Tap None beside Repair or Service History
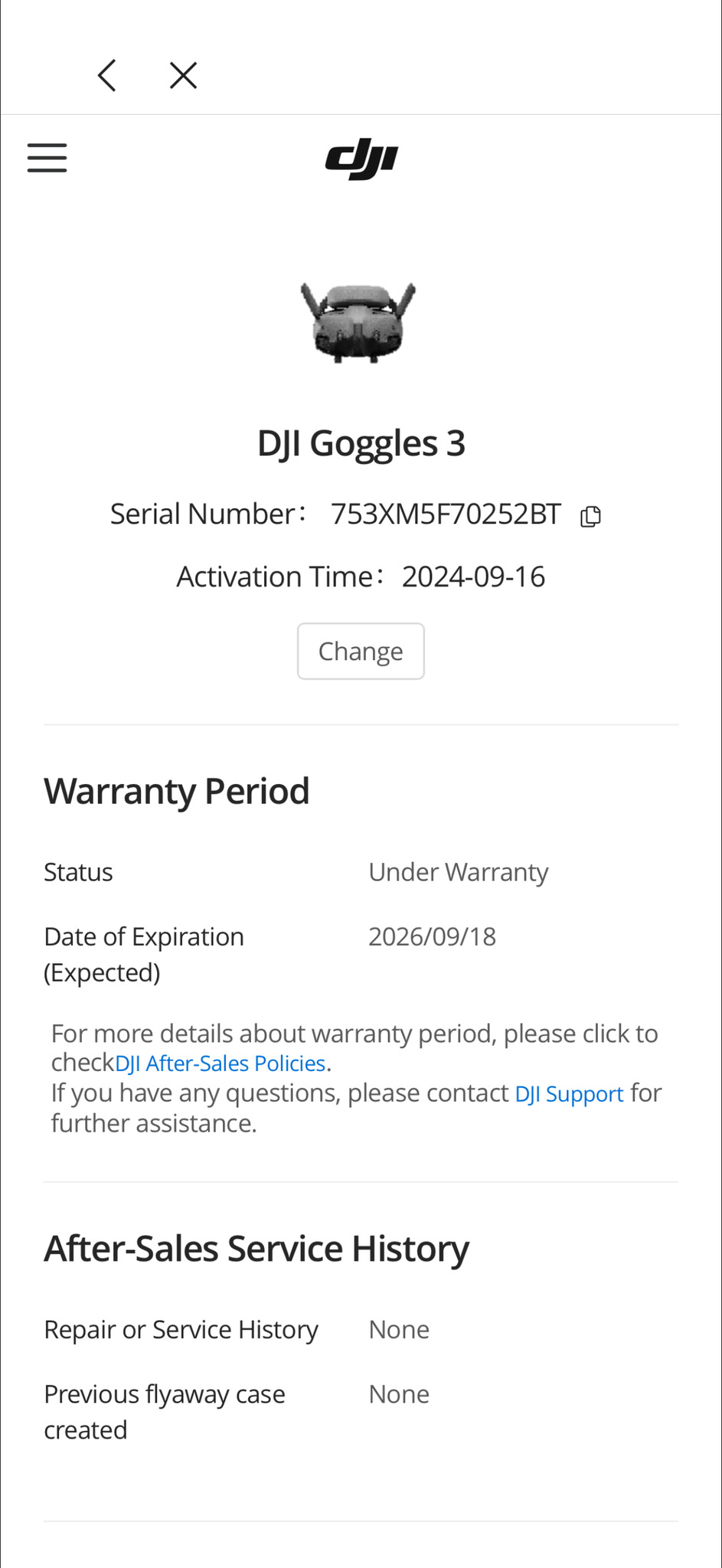This screenshot has width=722, height=1568. [x=399, y=1330]
